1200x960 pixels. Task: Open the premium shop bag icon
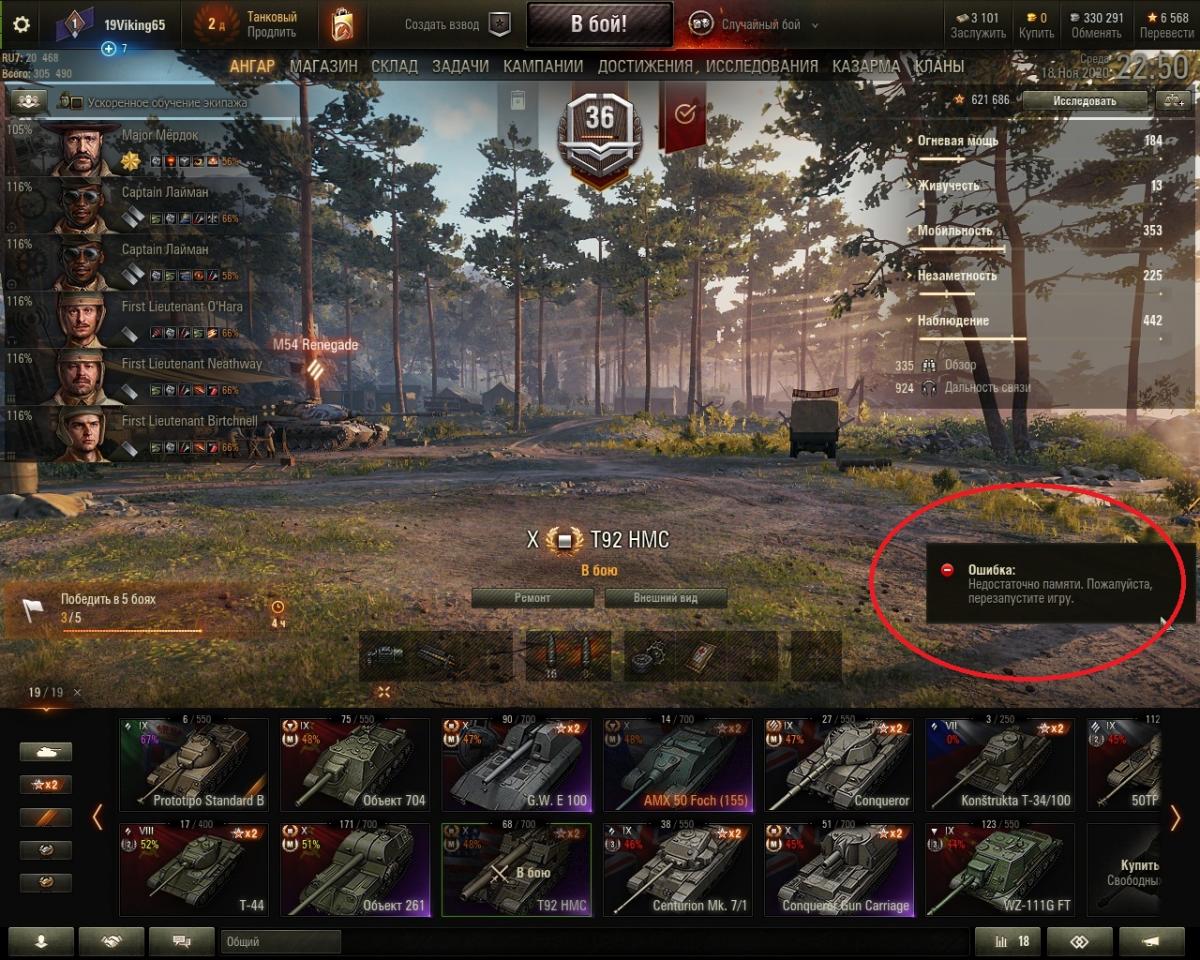point(343,25)
